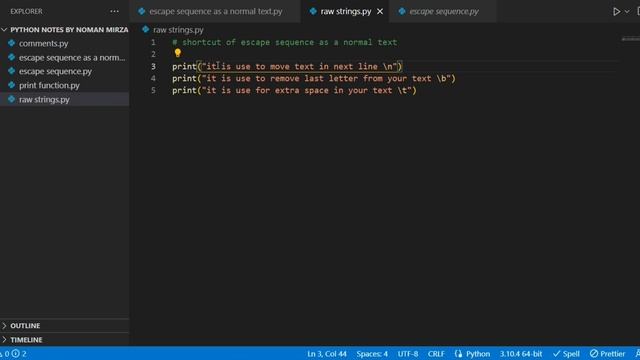Click line number 1 in the gutter
Viewport: 640px width, 360px height.
point(153,42)
